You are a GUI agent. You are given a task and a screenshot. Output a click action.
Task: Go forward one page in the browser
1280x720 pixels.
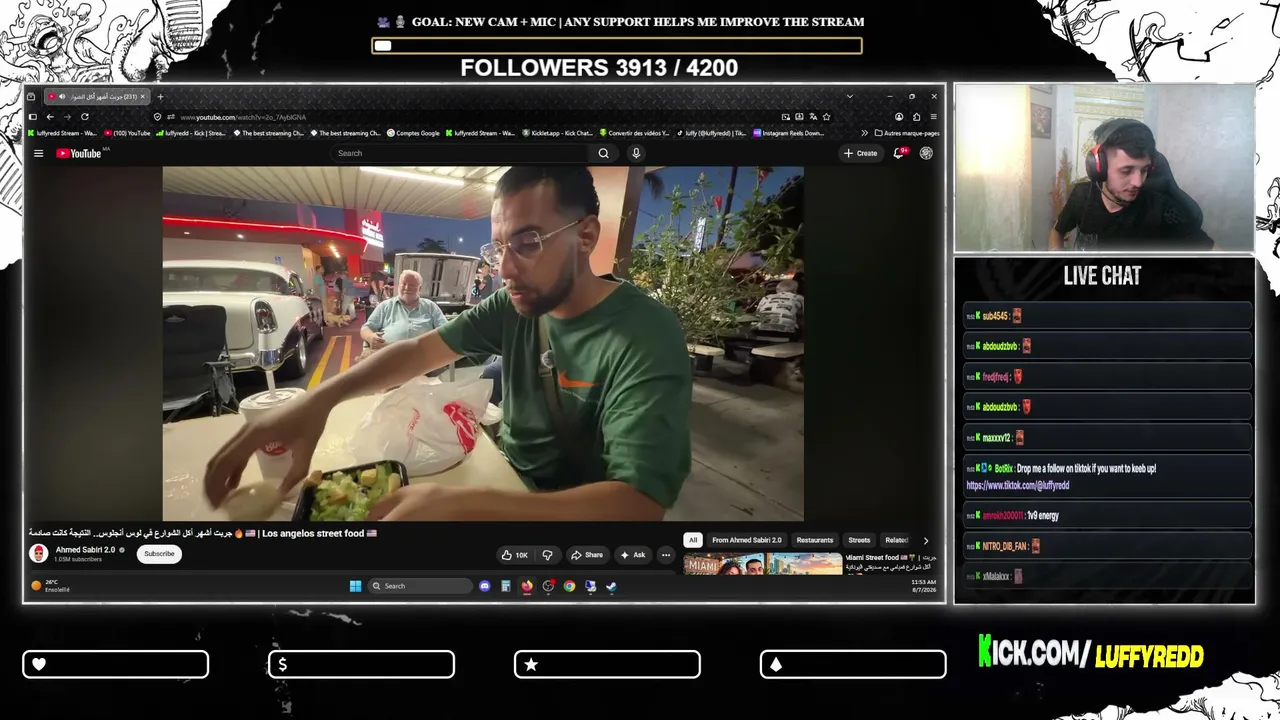[67, 117]
